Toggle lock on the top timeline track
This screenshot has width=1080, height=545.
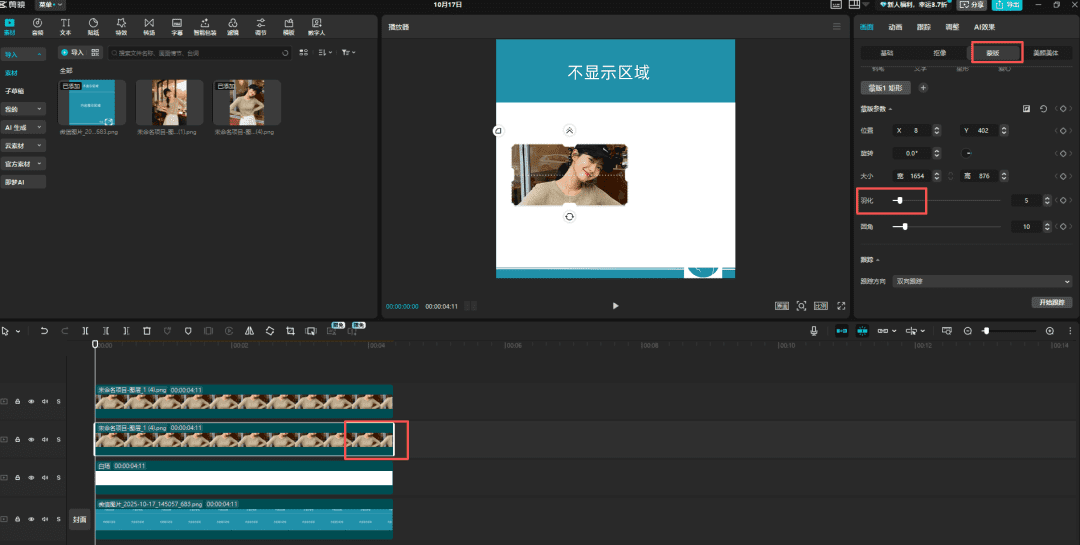point(17,401)
